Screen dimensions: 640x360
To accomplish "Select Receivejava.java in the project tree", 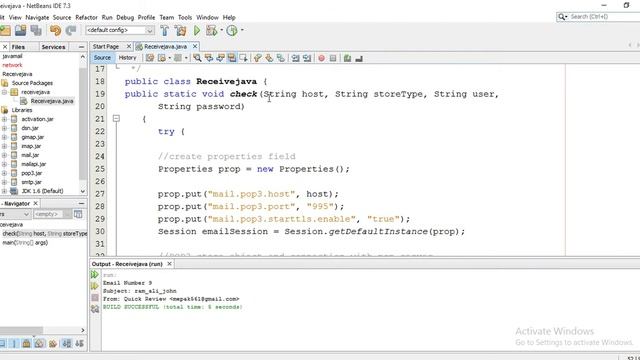I will click(x=52, y=101).
